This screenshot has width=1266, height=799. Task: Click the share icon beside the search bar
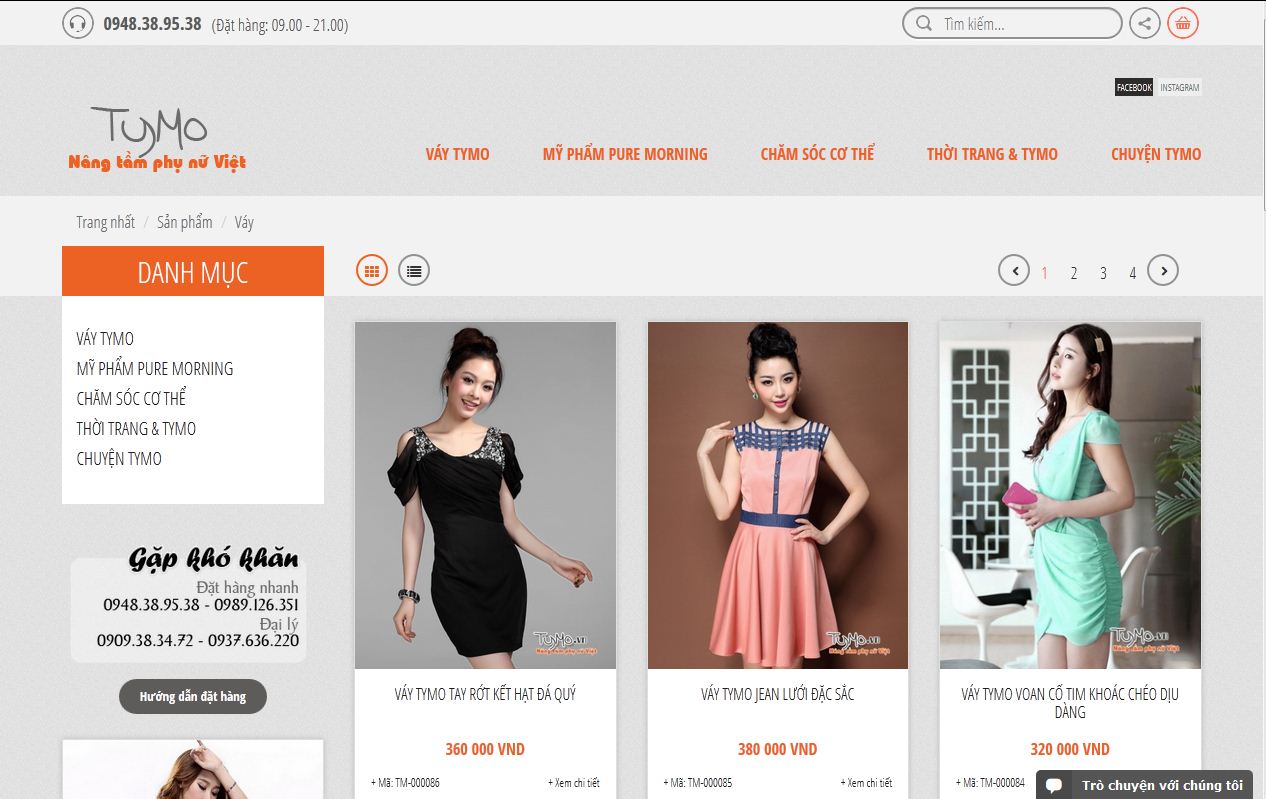(1144, 22)
